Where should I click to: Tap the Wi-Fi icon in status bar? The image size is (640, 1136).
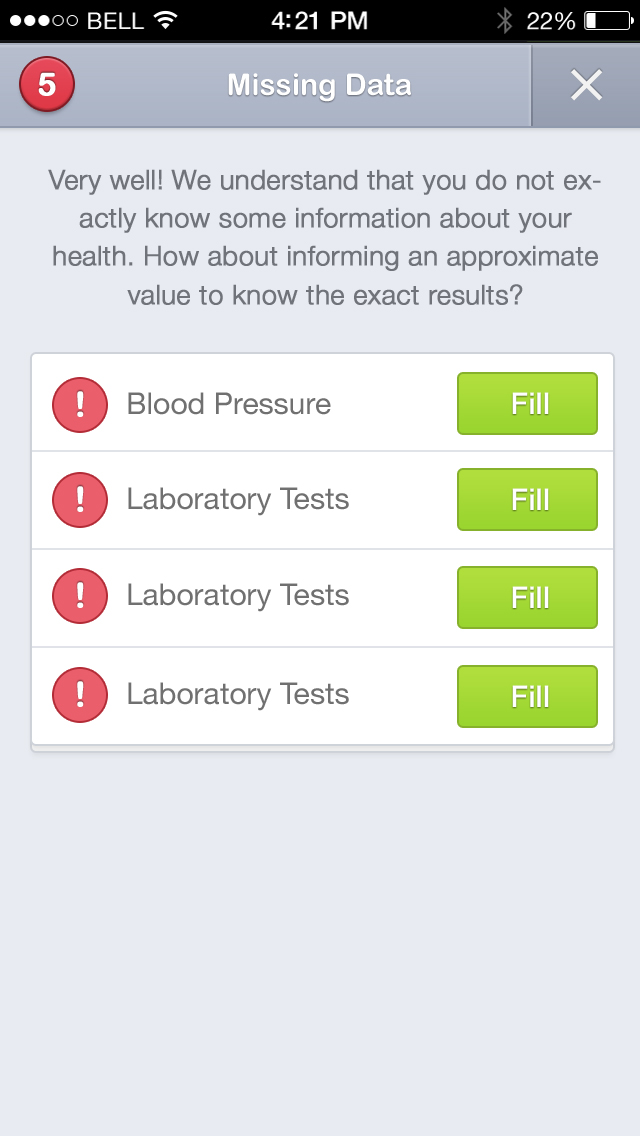tap(166, 20)
